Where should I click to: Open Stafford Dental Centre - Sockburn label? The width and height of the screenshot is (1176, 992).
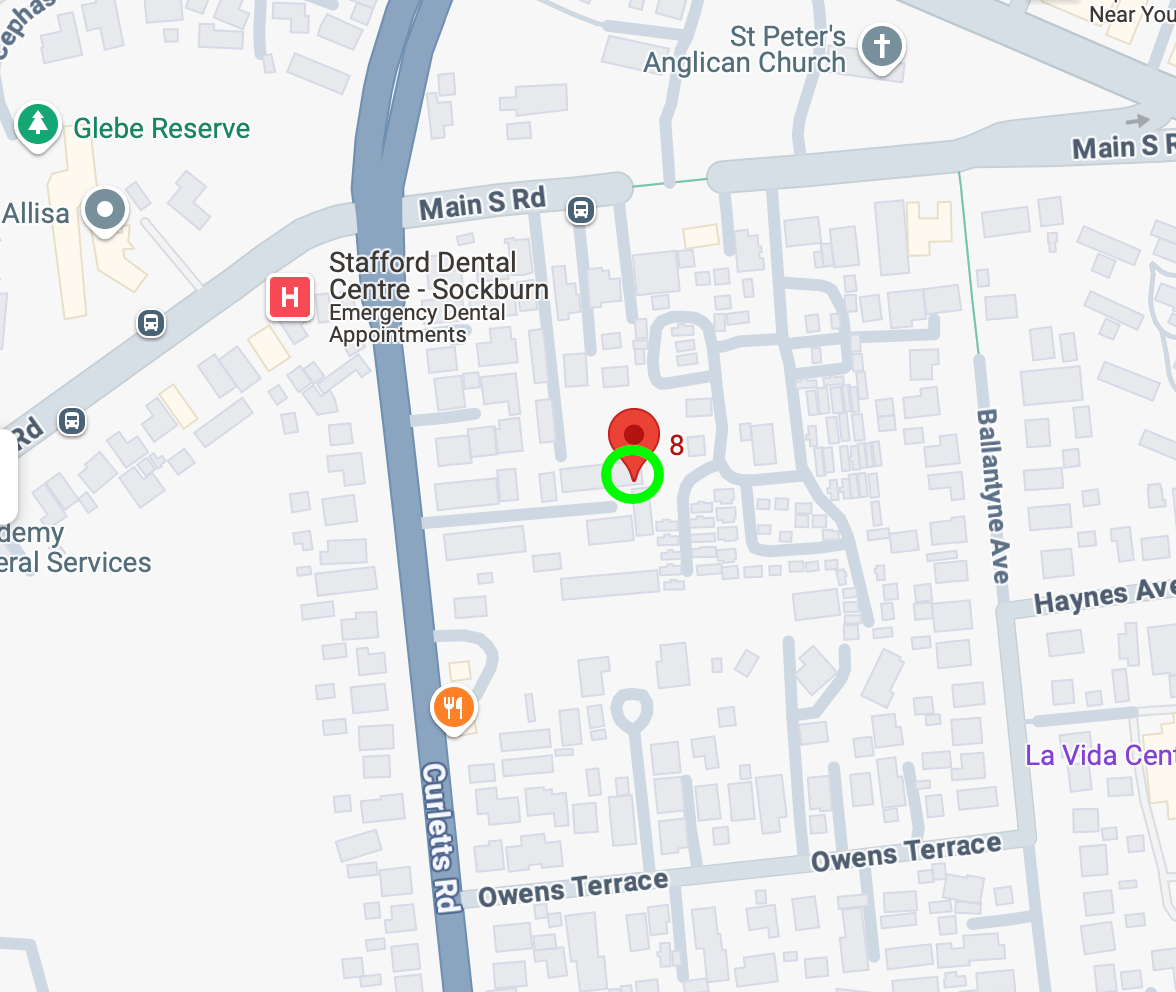coord(439,276)
